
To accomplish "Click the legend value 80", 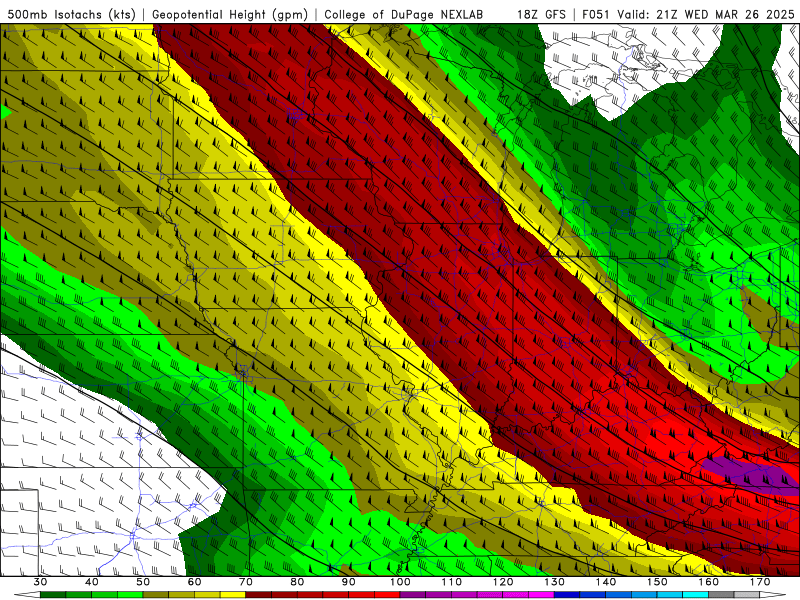I will [x=297, y=582].
